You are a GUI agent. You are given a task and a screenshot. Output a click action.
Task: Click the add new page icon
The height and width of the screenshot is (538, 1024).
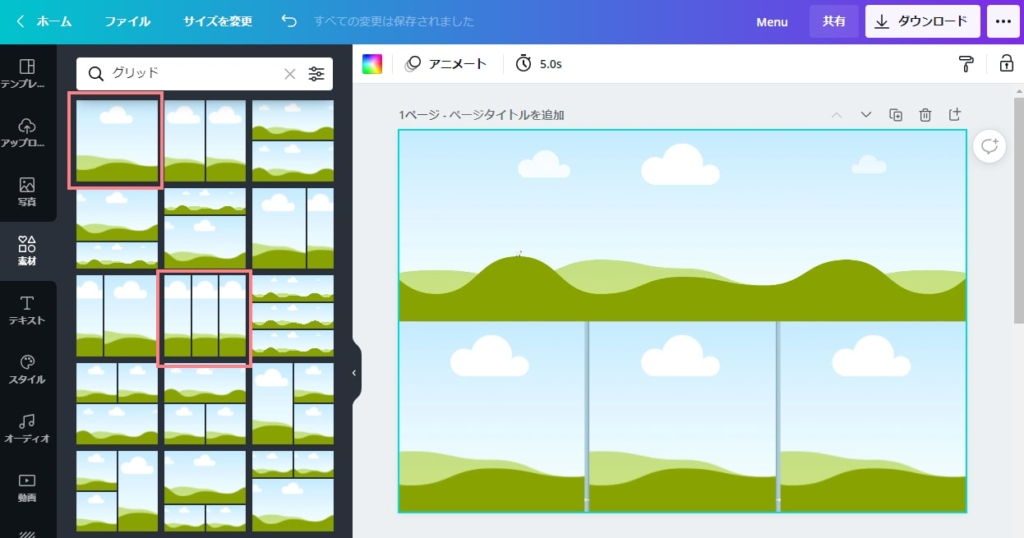point(955,115)
